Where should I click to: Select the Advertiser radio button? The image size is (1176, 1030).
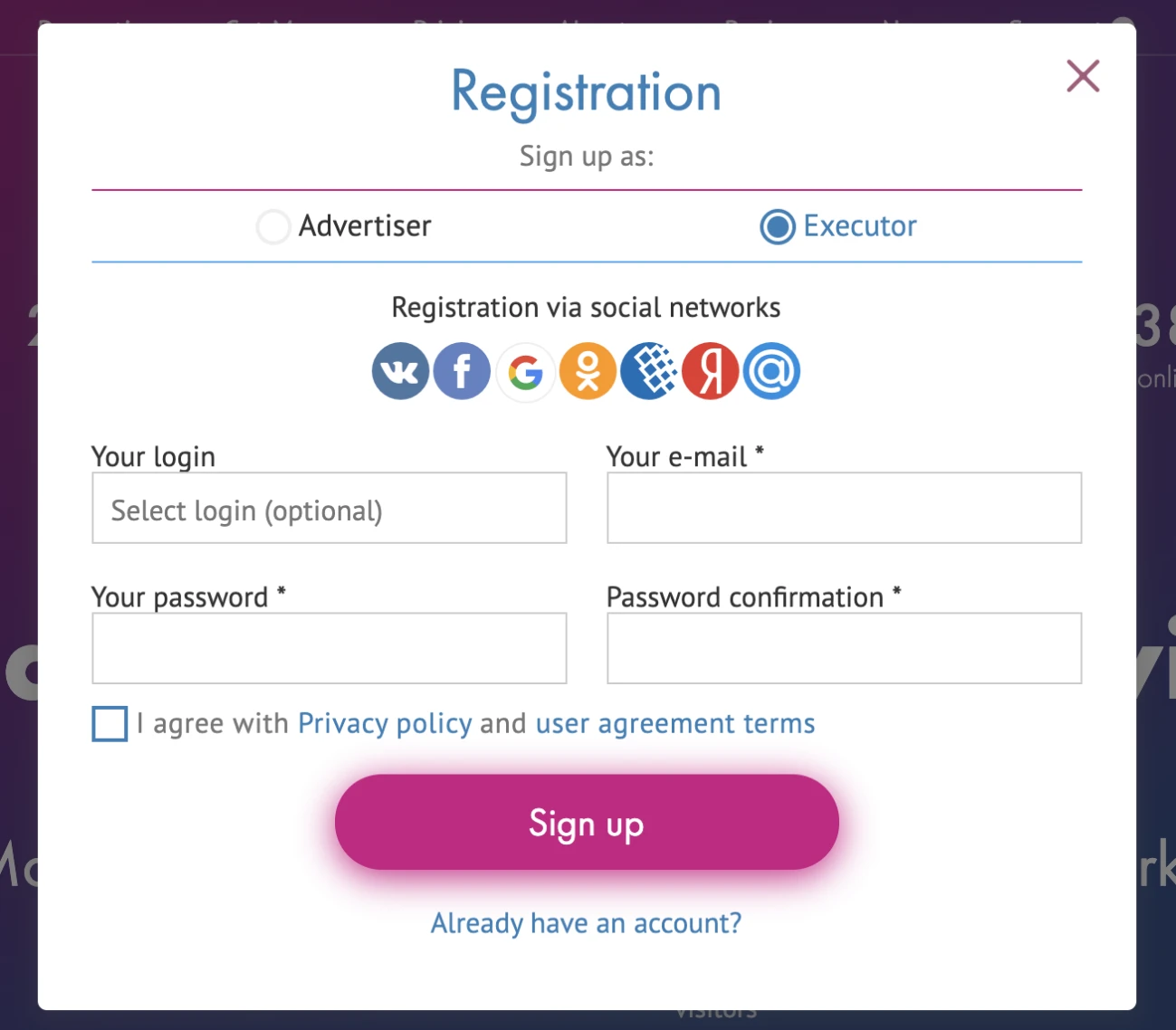pos(273,226)
